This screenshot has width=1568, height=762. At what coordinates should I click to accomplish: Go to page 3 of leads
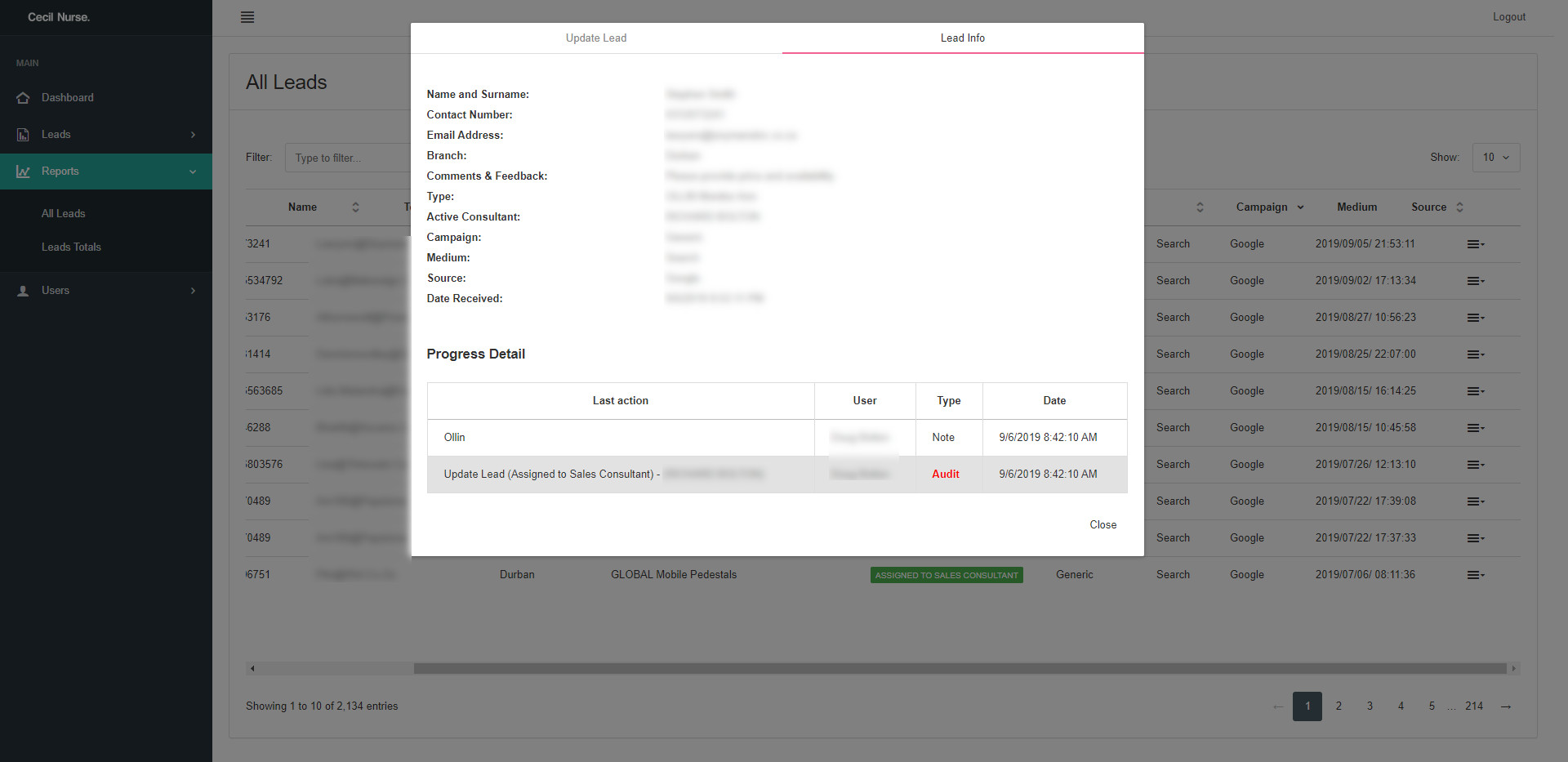[x=1370, y=706]
